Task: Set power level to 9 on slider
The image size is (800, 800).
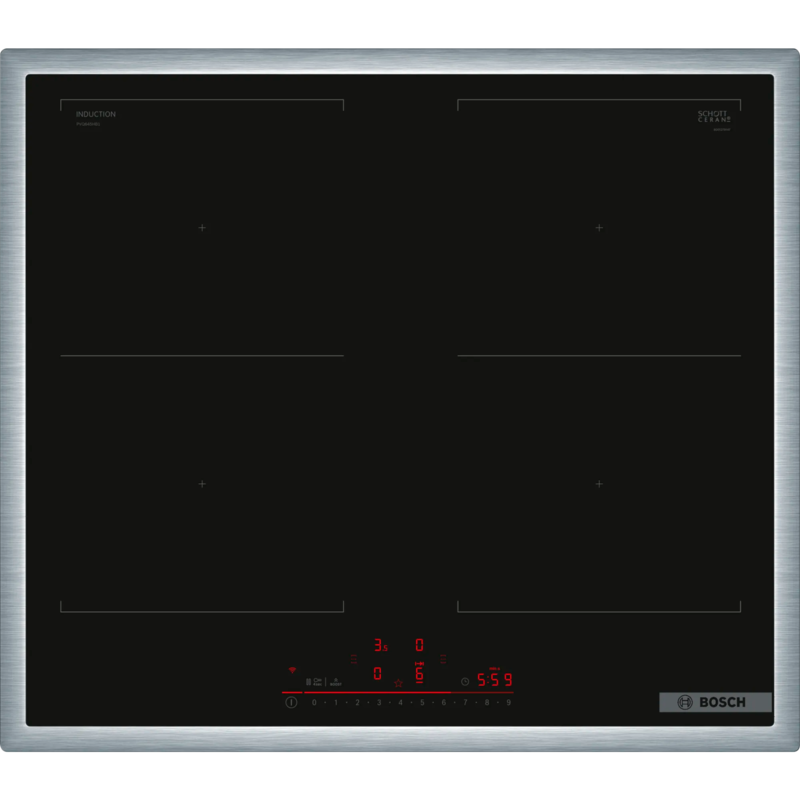Action: [508, 703]
